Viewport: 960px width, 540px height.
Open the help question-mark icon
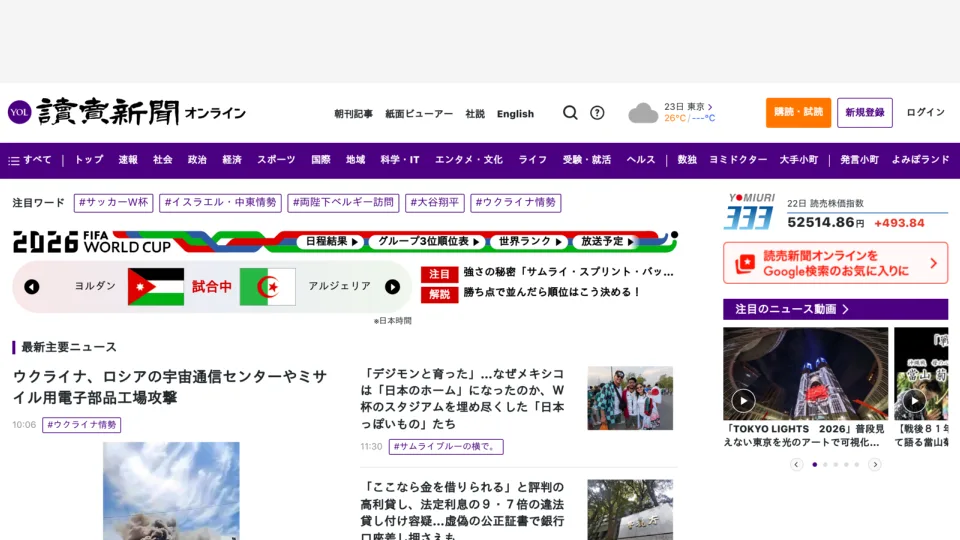pyautogui.click(x=597, y=113)
